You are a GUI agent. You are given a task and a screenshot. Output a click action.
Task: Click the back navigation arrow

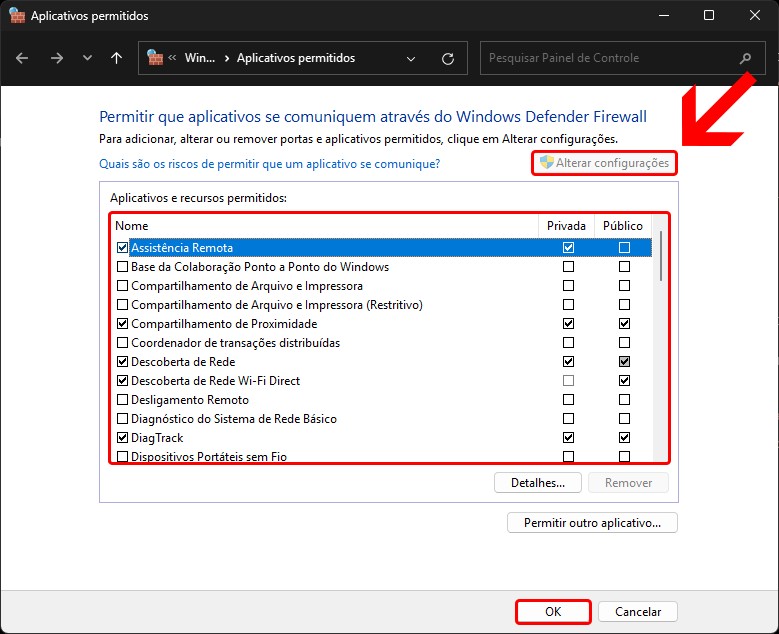click(x=23, y=58)
